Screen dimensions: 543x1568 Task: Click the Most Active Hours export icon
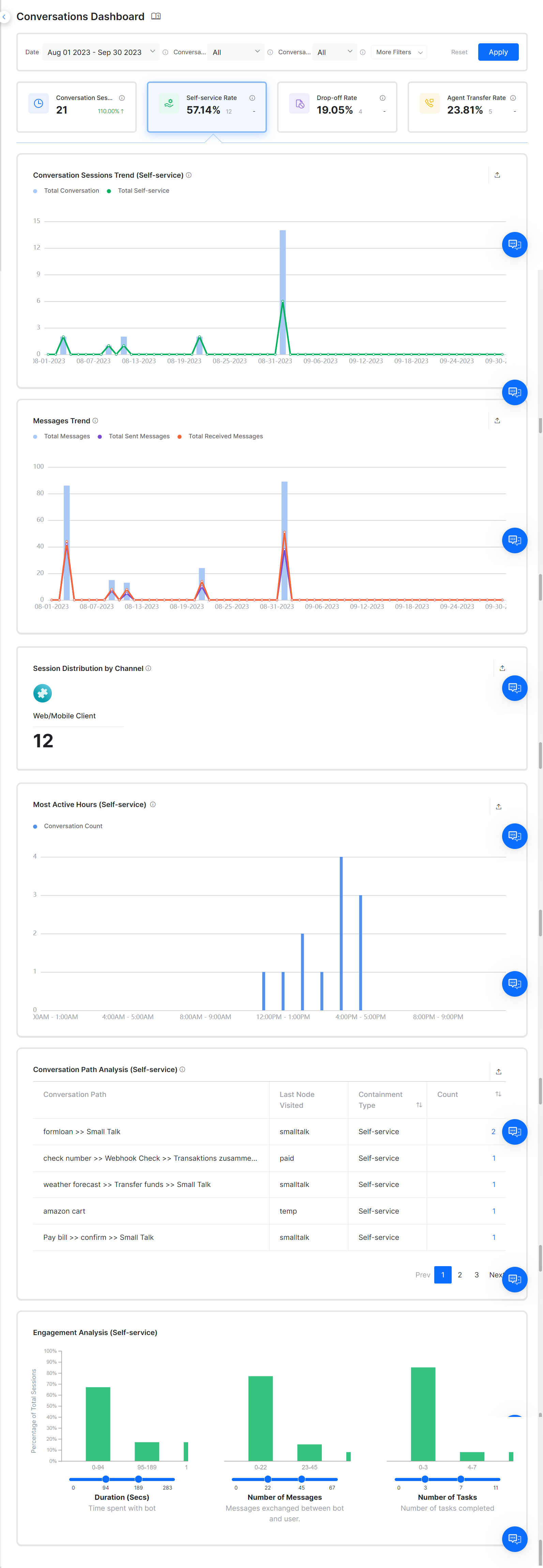498,807
